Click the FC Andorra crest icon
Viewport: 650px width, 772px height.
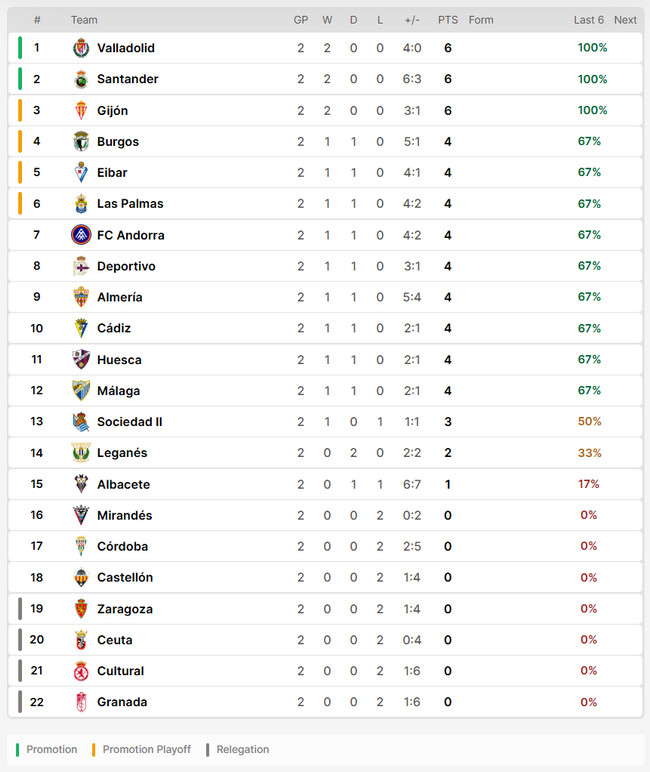click(x=81, y=235)
